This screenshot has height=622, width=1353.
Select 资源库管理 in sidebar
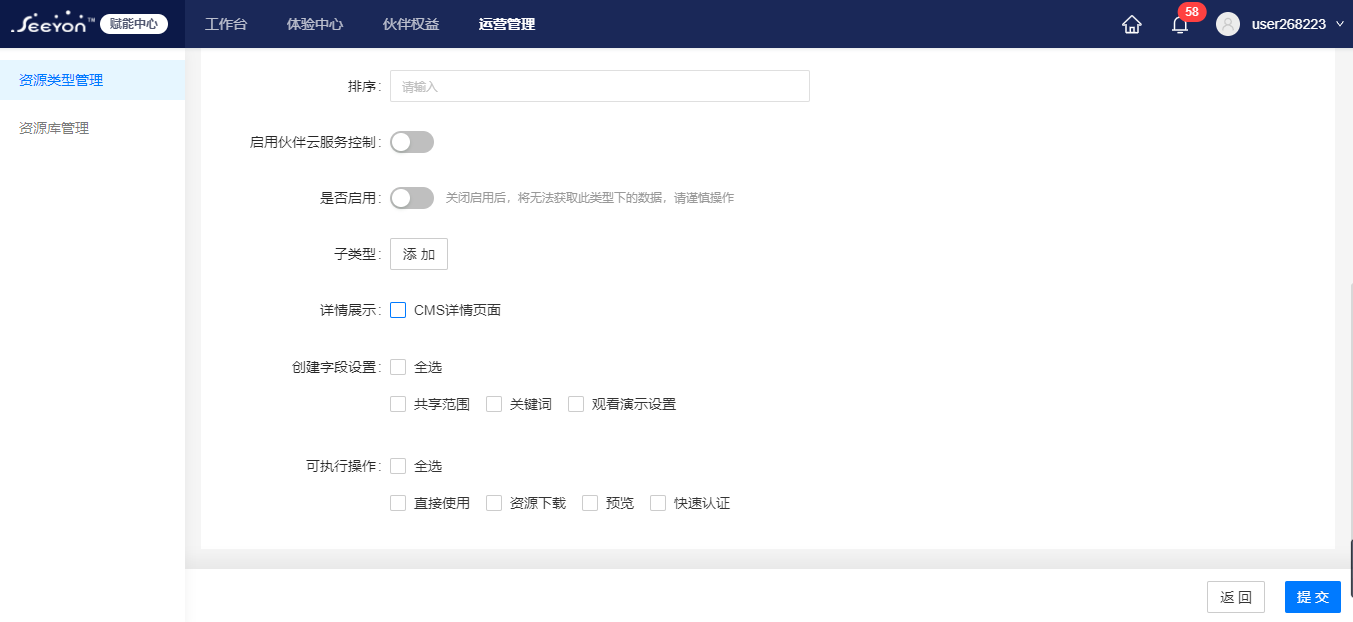point(92,128)
